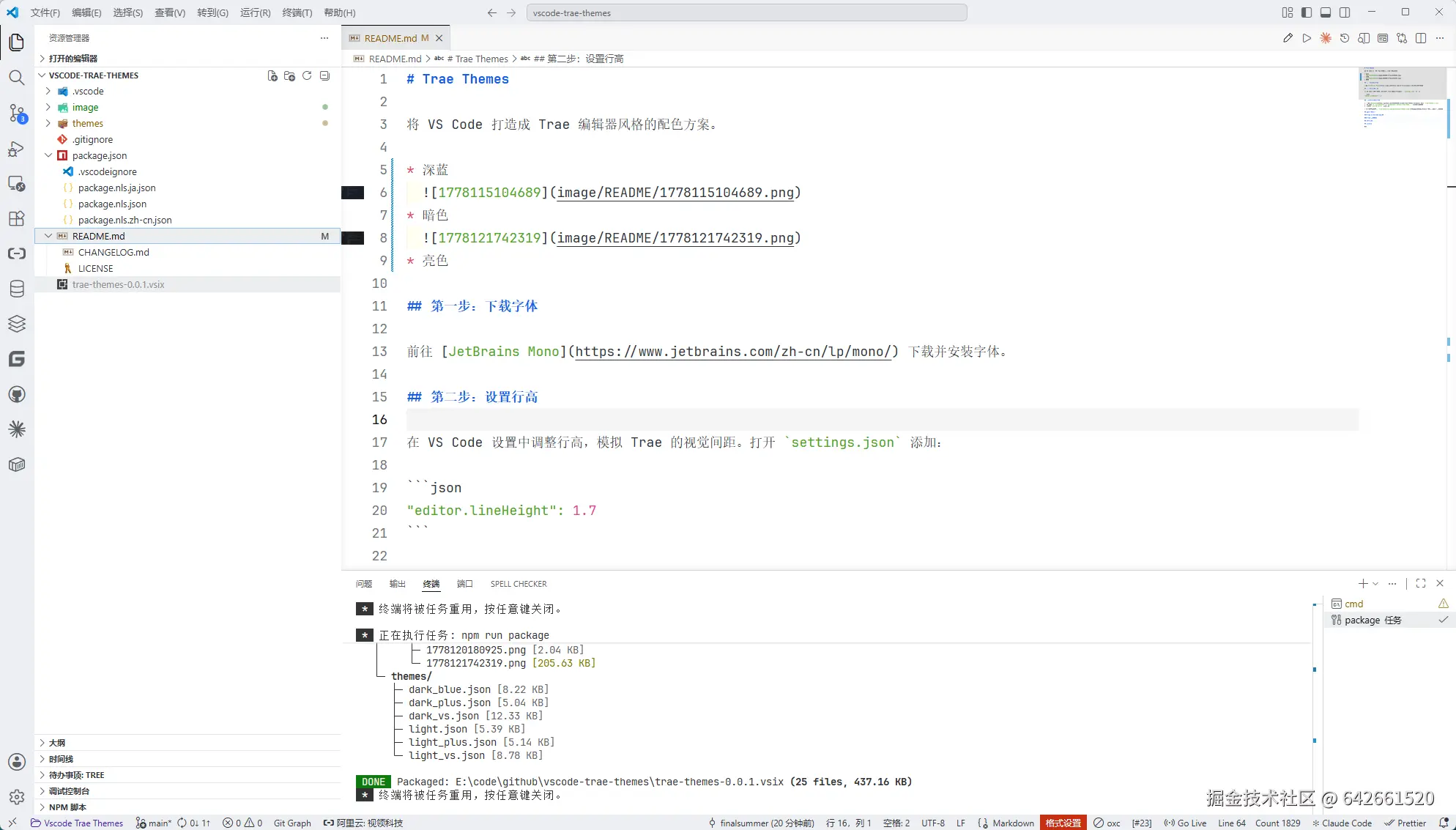Open the 文件(F) menu

[x=45, y=12]
